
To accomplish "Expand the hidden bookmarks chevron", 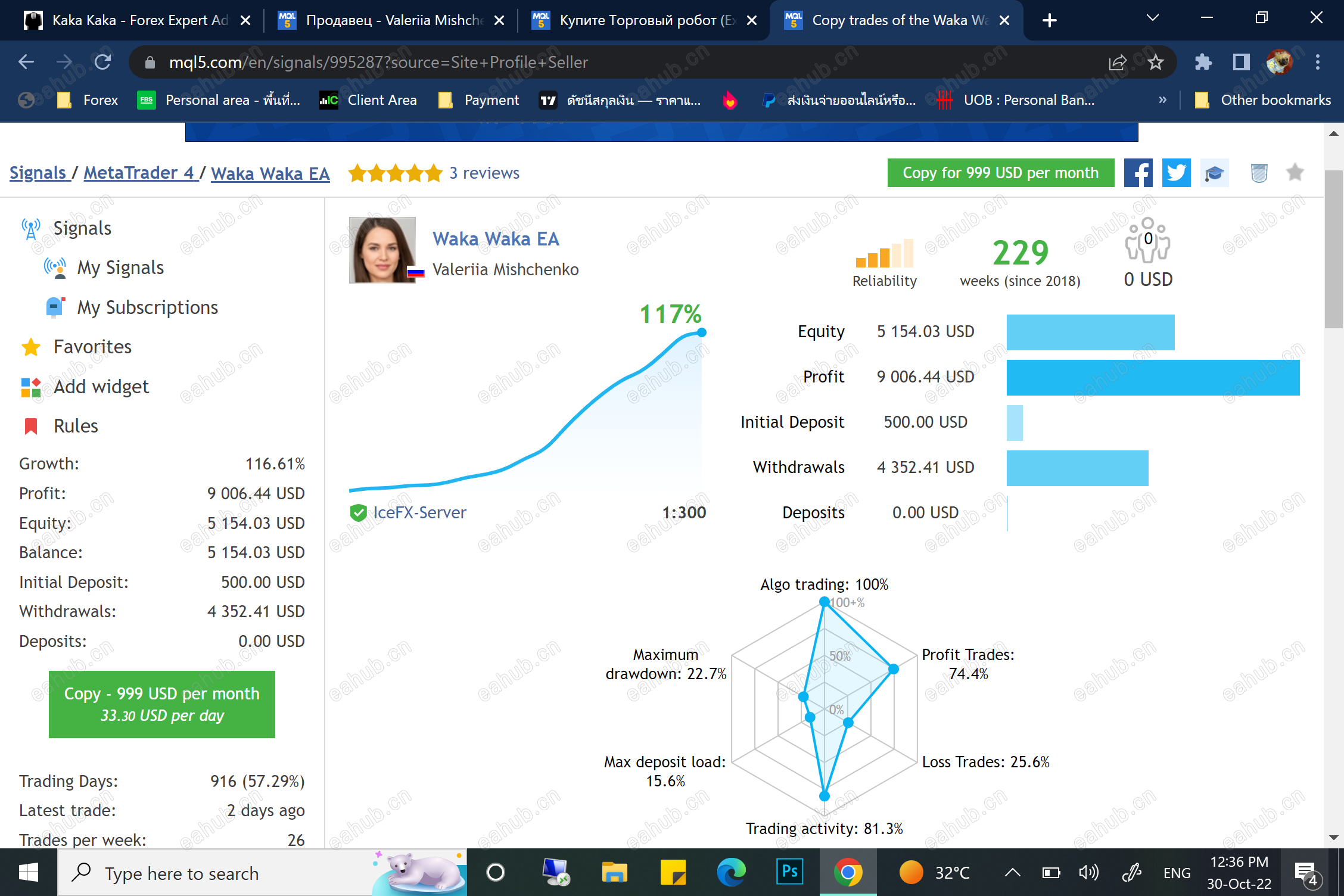I will [x=1162, y=100].
